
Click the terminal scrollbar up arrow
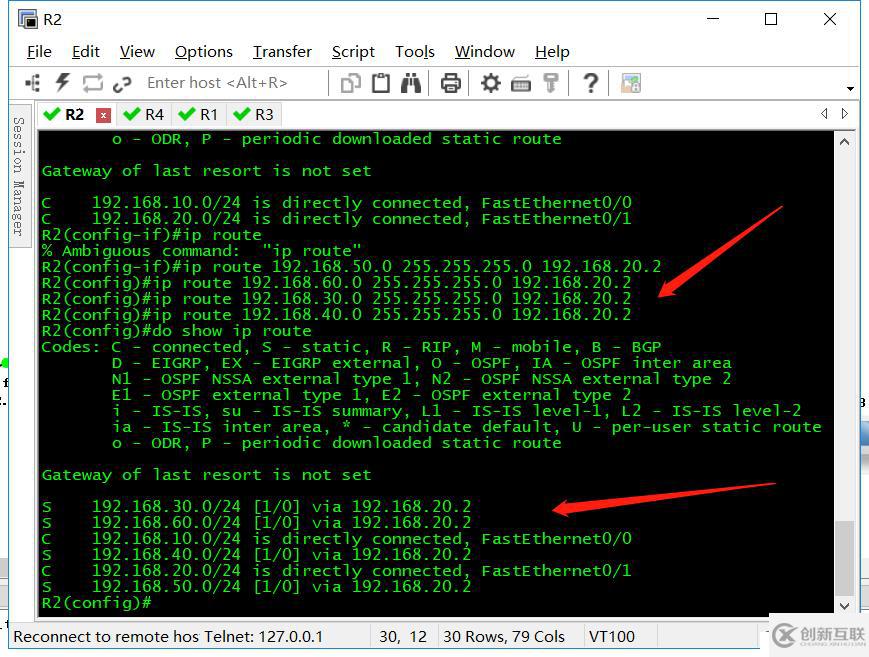[x=845, y=142]
